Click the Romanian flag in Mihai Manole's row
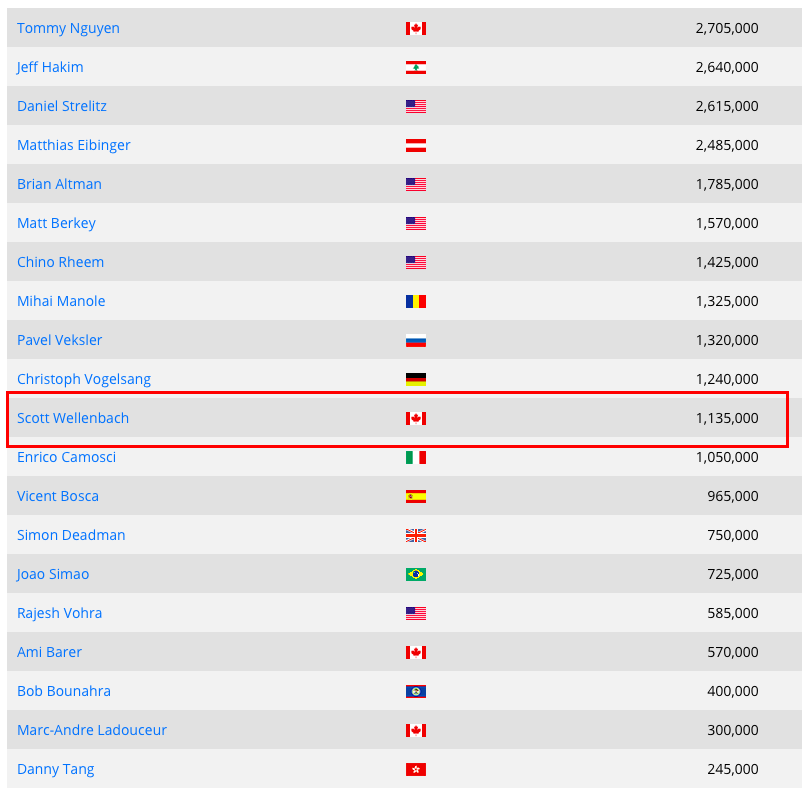The width and height of the screenshot is (802, 803). click(416, 302)
